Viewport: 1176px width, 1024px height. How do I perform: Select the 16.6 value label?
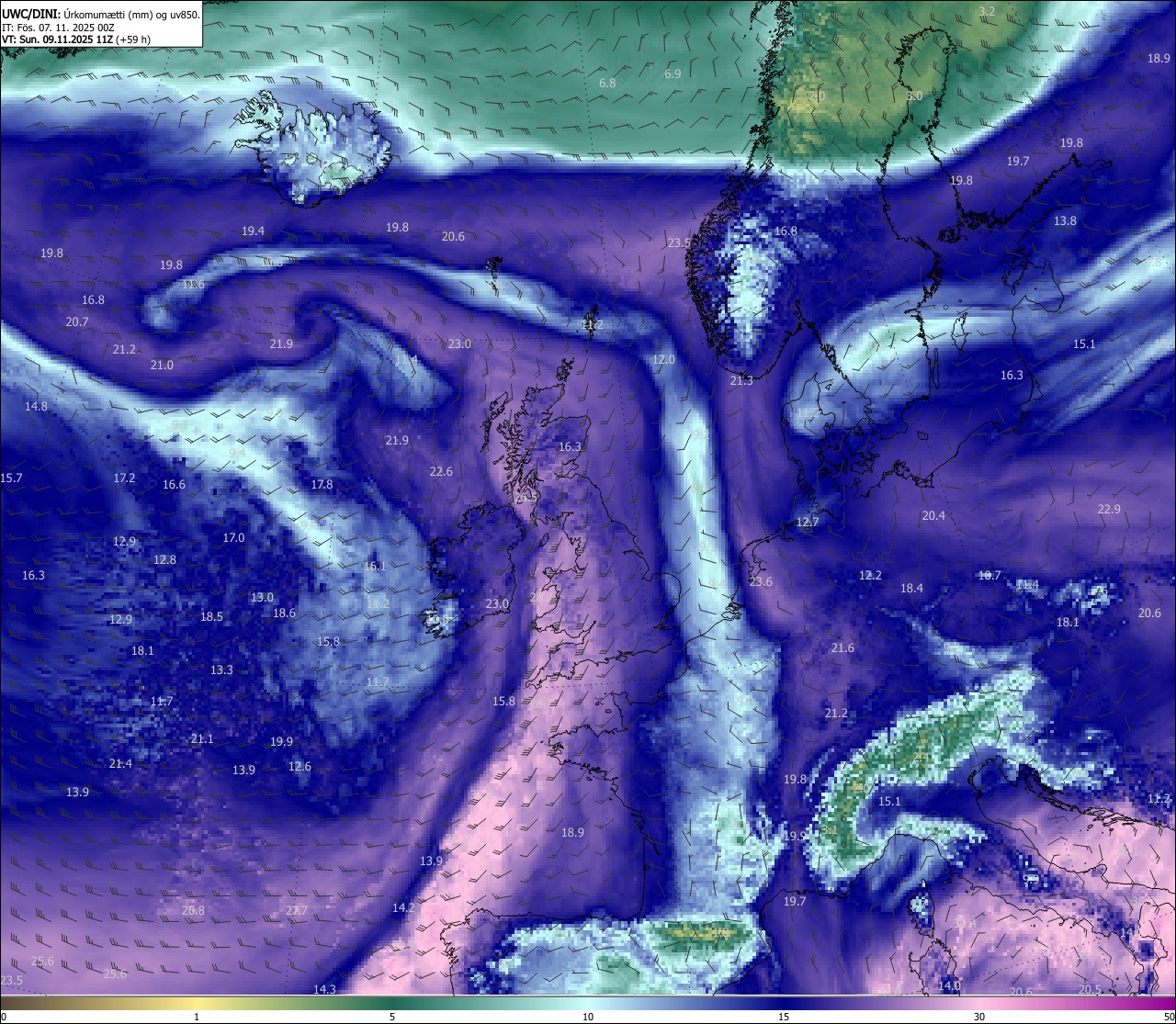click(174, 484)
